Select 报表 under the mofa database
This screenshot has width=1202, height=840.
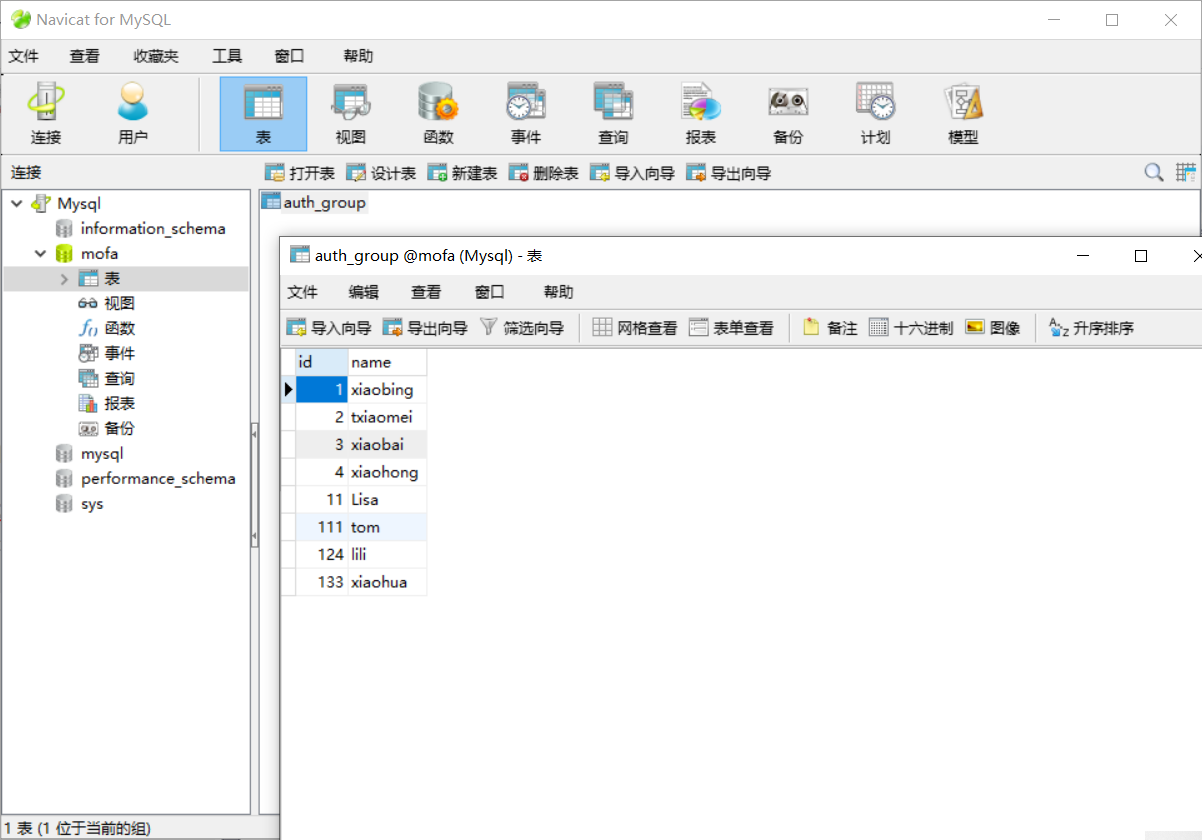(x=119, y=403)
